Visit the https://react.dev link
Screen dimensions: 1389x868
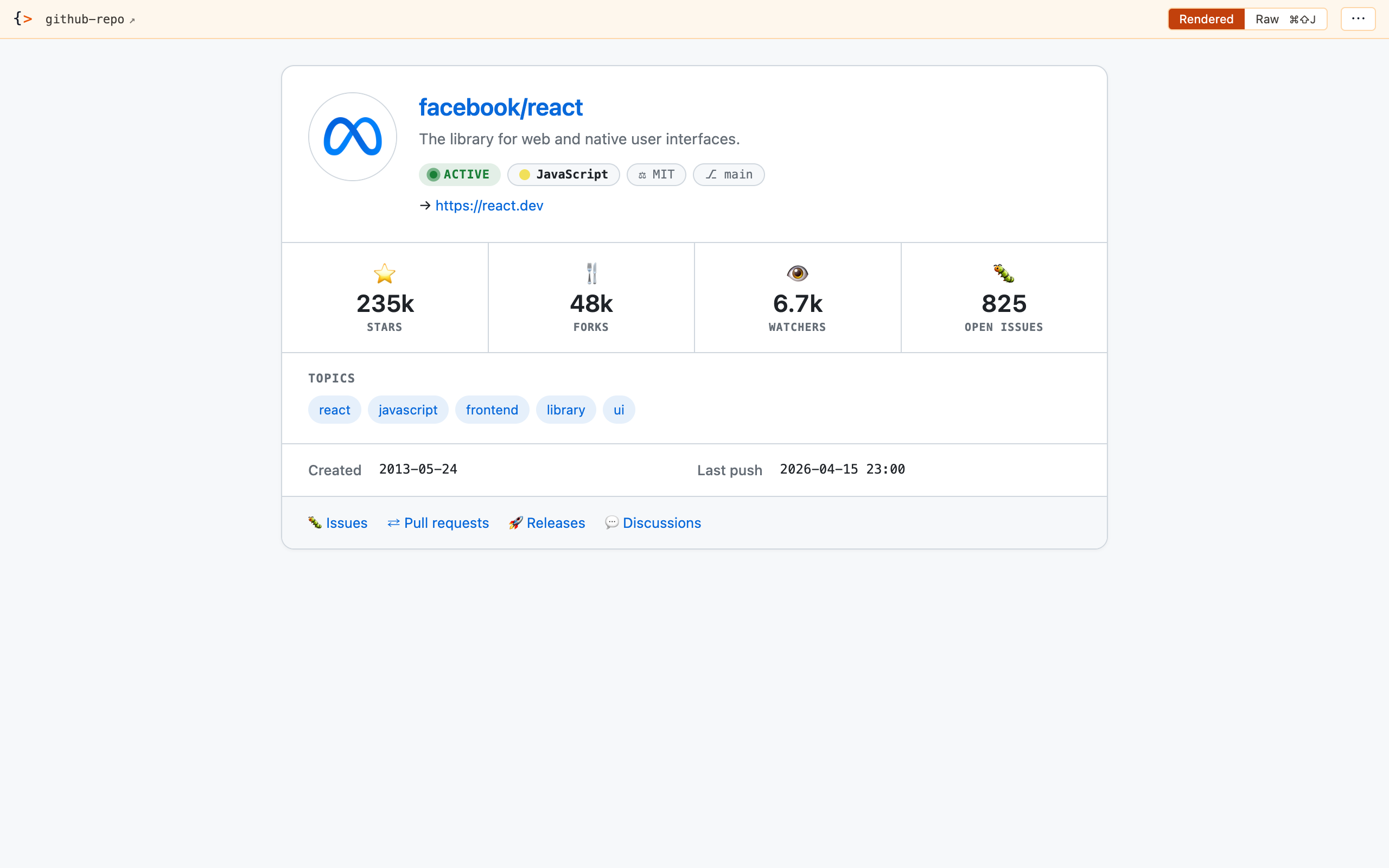pyautogui.click(x=488, y=206)
